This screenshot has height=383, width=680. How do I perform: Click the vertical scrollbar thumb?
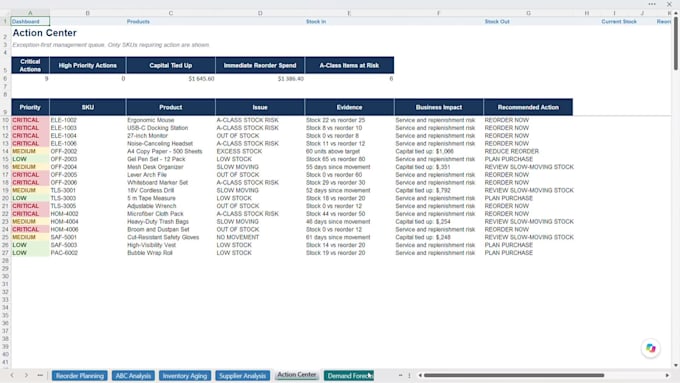click(x=676, y=43)
